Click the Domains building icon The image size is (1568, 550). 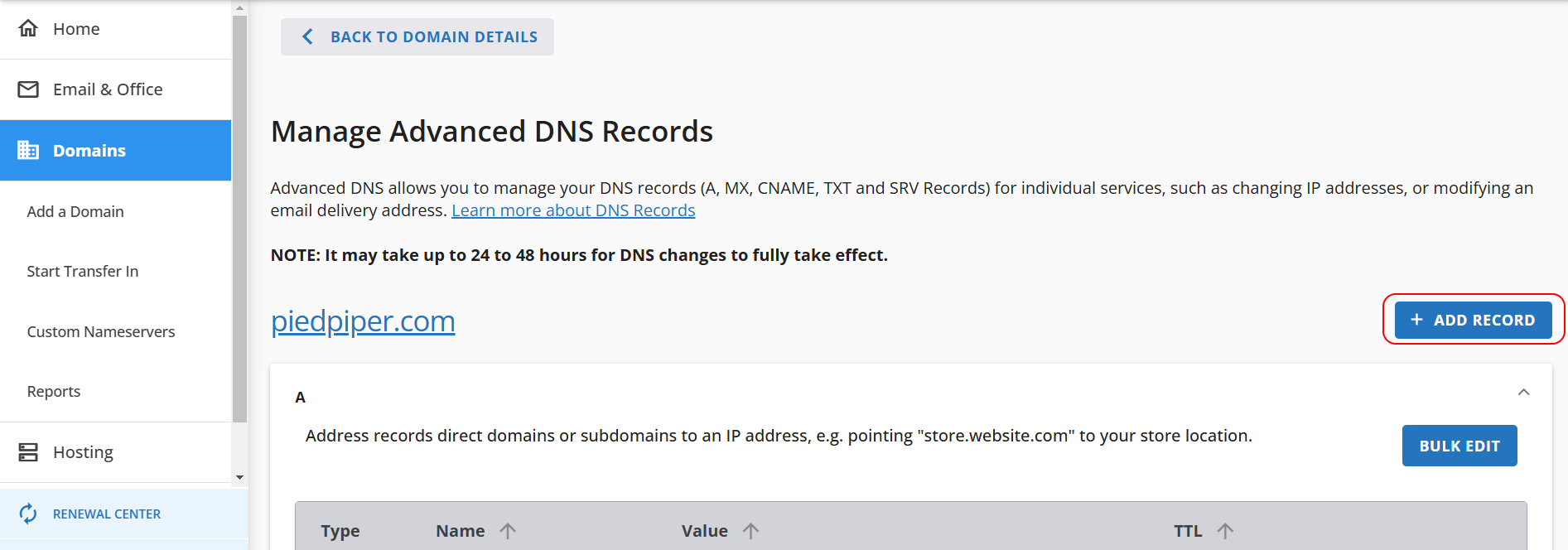[x=28, y=150]
